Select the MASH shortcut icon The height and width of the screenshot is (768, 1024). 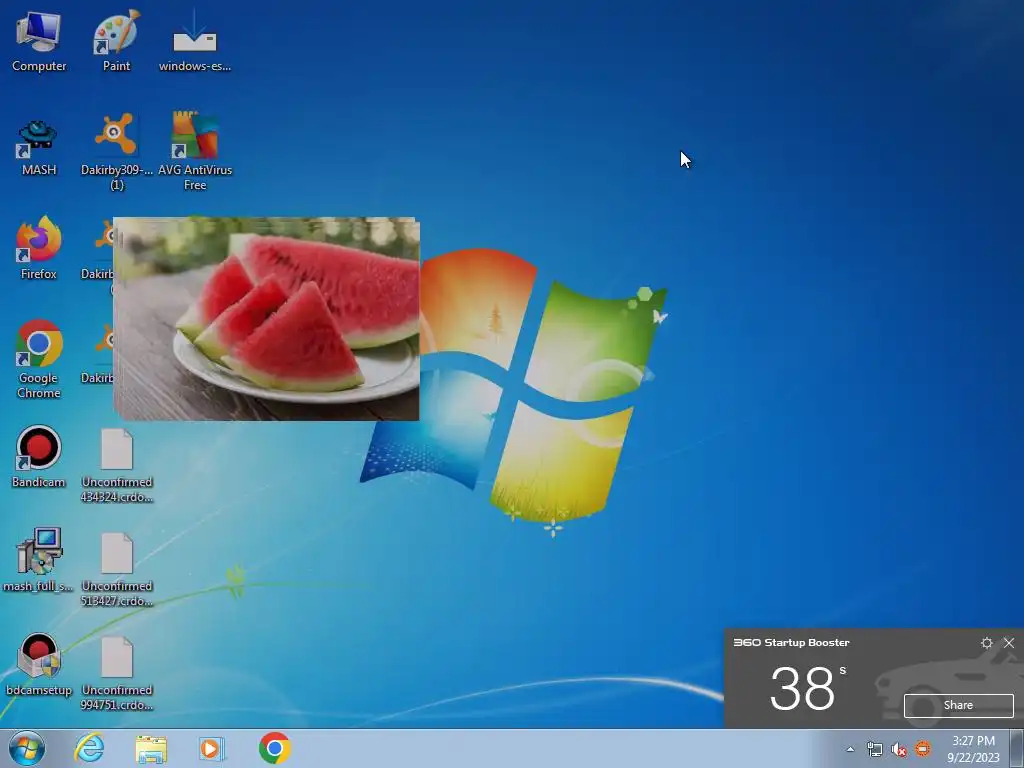[39, 148]
